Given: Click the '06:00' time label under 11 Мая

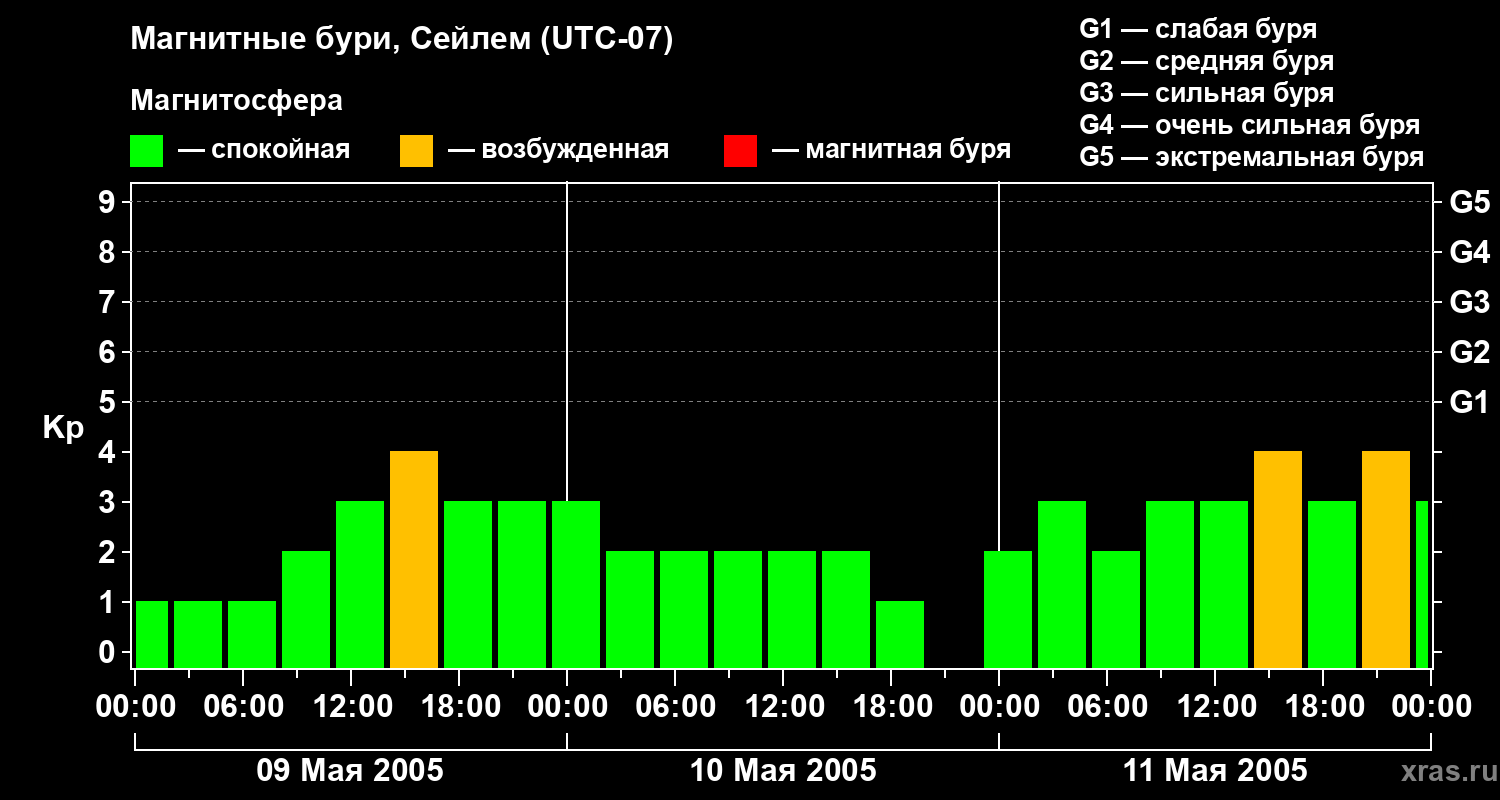Looking at the screenshot, I should (x=1108, y=707).
